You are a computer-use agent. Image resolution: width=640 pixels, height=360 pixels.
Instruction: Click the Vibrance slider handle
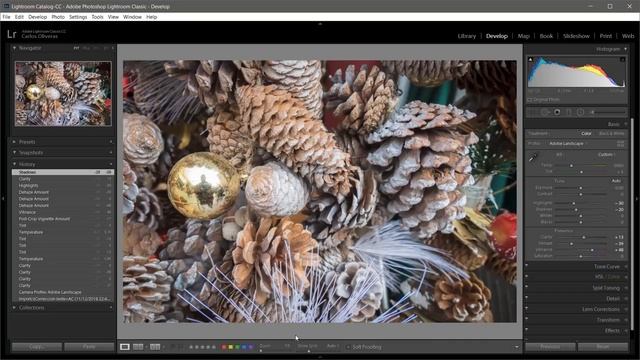pyautogui.click(x=592, y=250)
